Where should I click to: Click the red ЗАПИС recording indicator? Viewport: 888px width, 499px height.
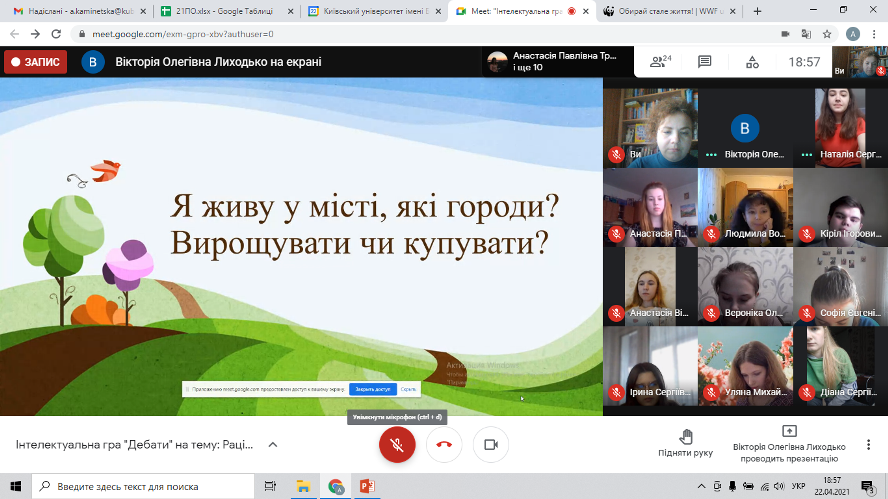tap(36, 62)
